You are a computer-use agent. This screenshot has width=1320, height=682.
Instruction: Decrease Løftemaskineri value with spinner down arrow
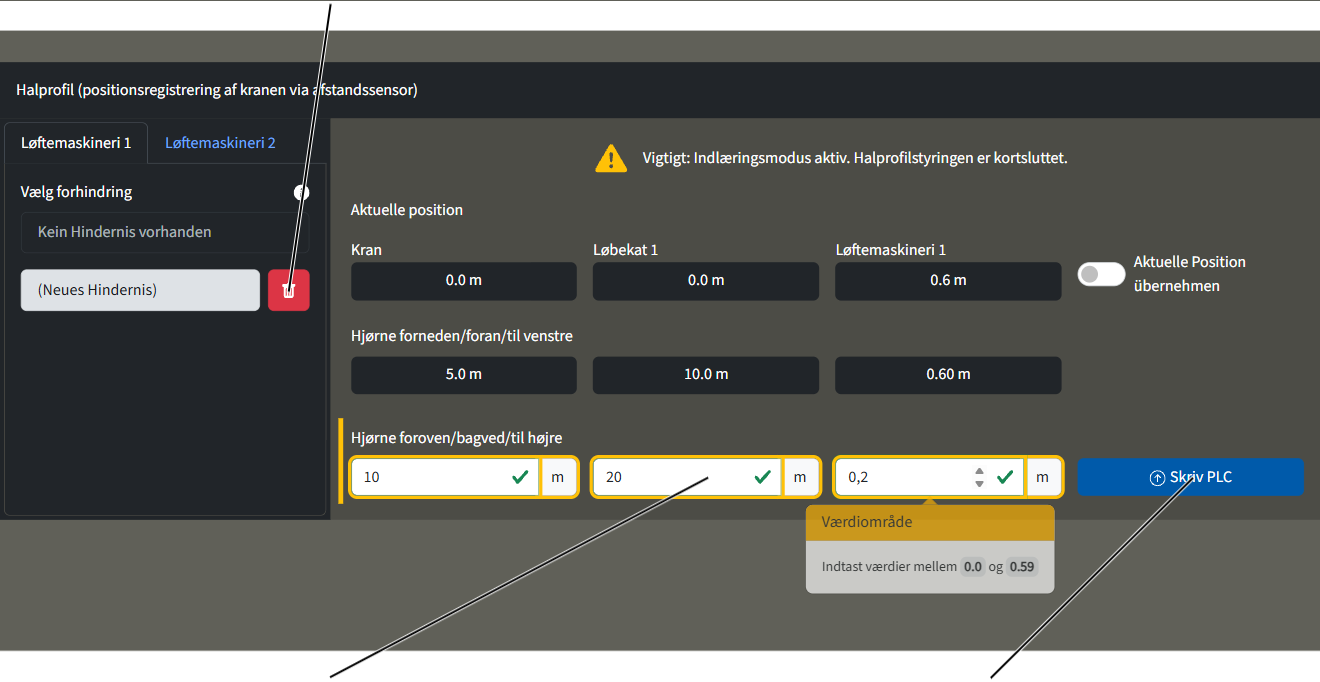979,484
